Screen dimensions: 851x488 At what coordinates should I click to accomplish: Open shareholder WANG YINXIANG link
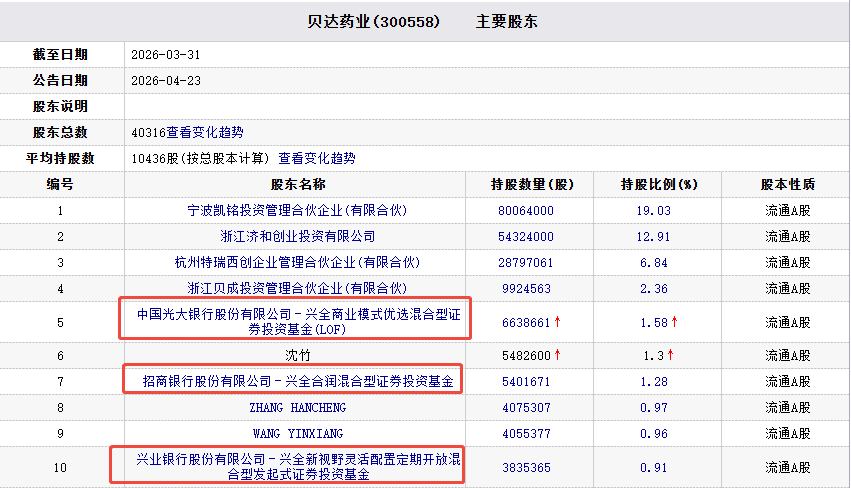point(297,433)
